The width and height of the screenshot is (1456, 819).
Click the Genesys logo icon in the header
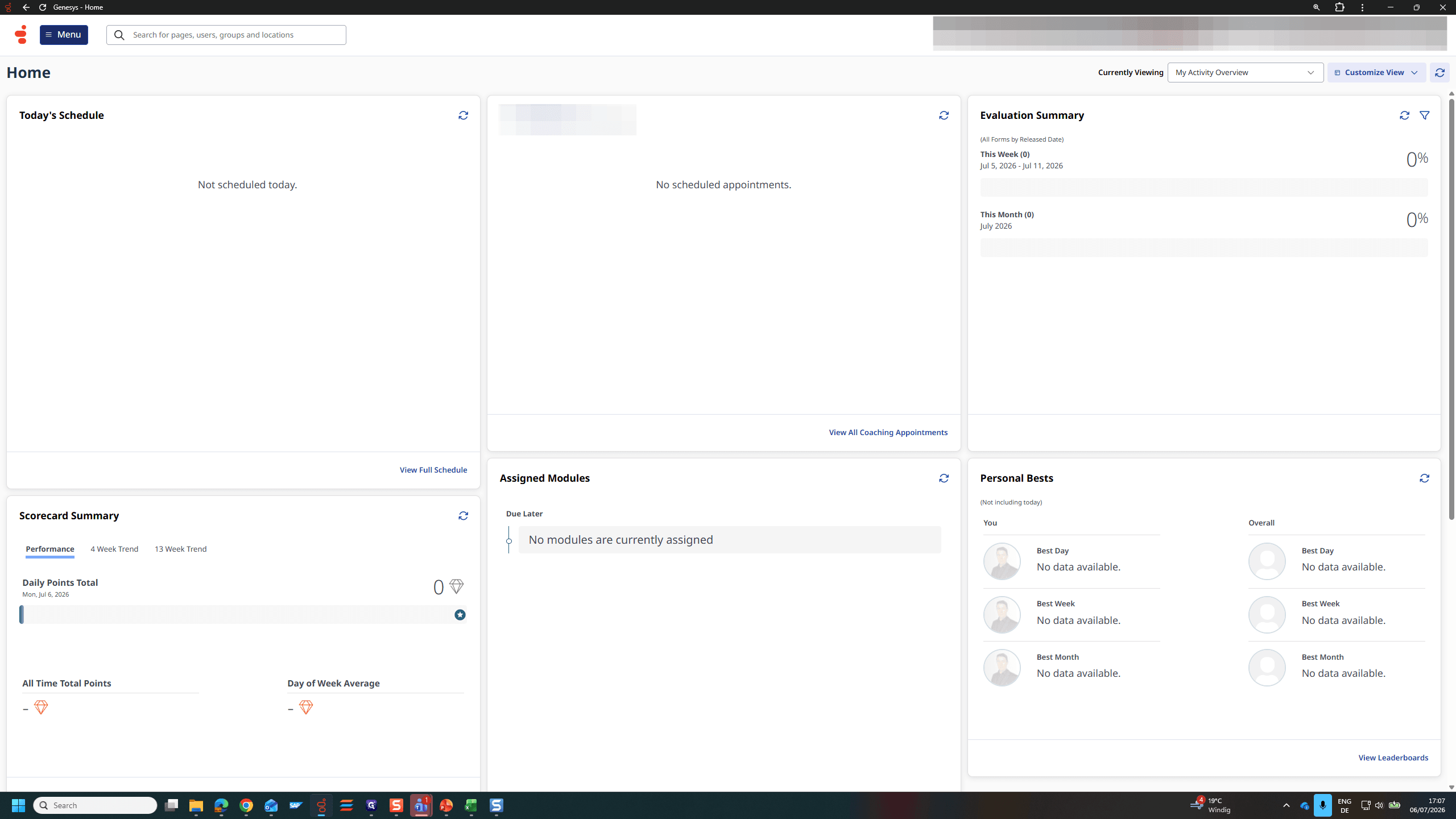[x=21, y=35]
